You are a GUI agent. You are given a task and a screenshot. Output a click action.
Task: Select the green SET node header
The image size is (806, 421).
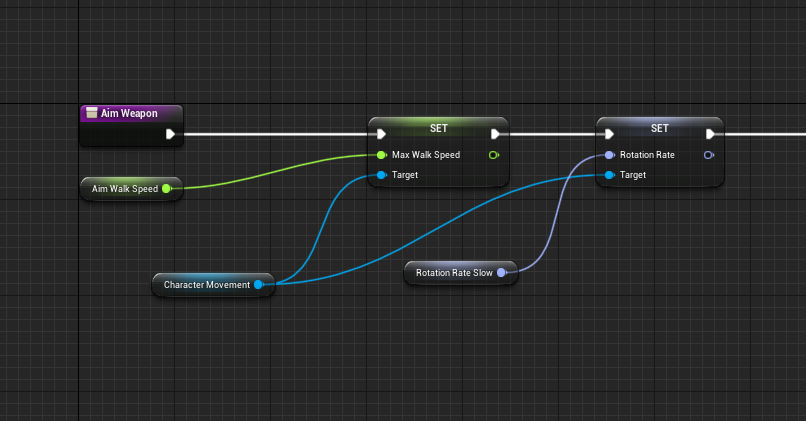(438, 128)
